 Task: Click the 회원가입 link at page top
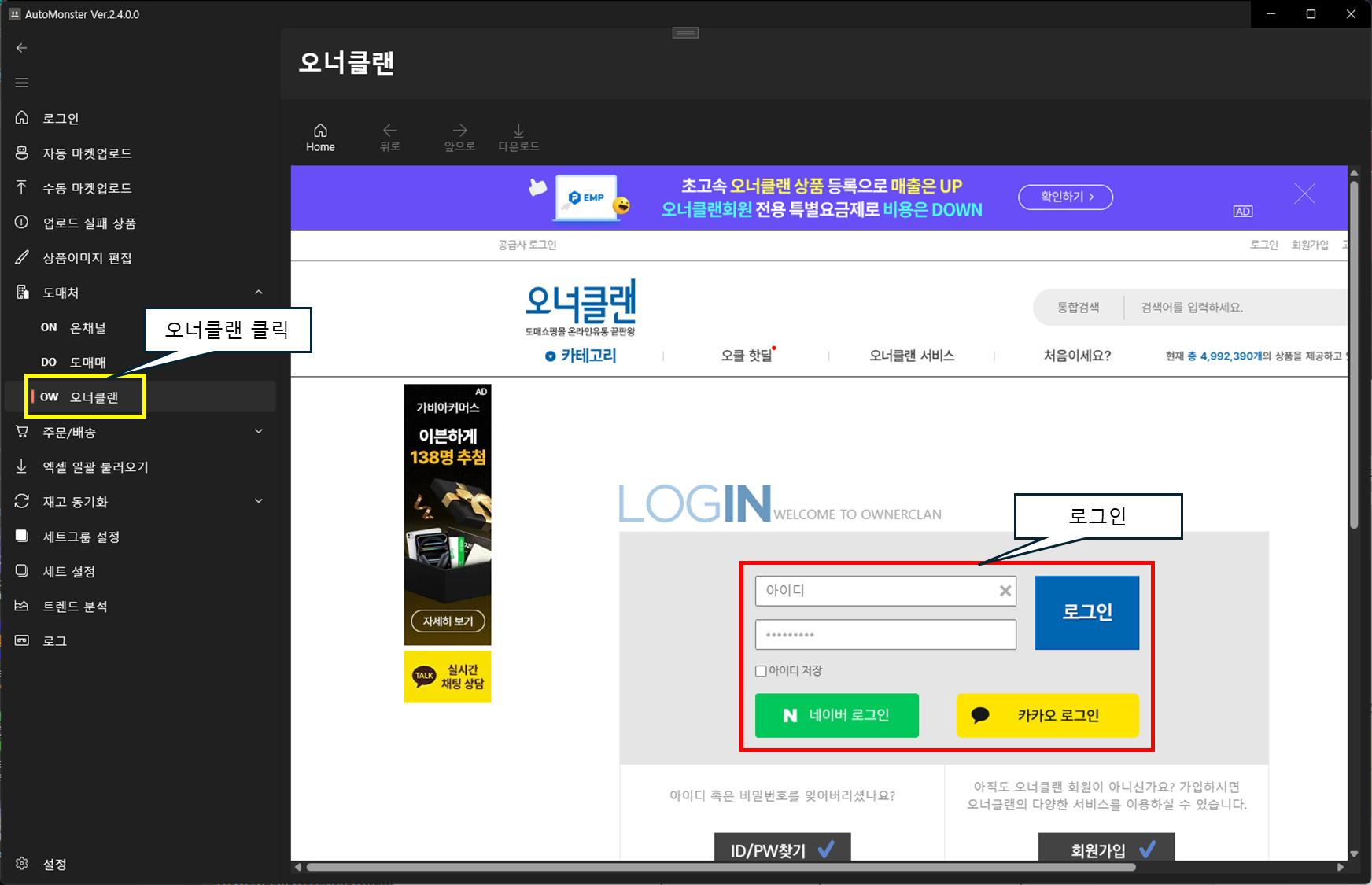coord(1310,245)
